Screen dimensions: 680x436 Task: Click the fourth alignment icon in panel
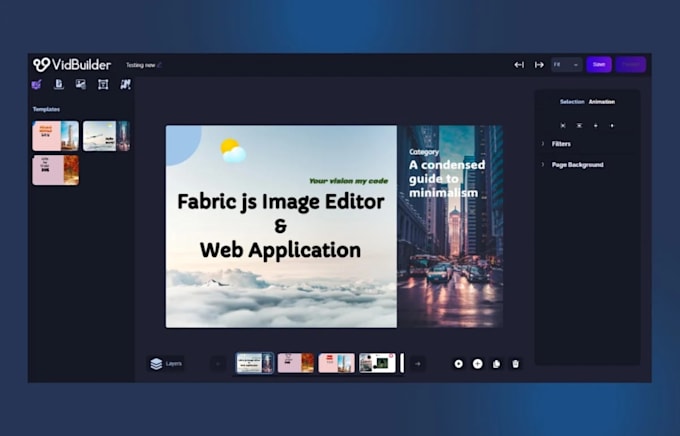click(612, 125)
